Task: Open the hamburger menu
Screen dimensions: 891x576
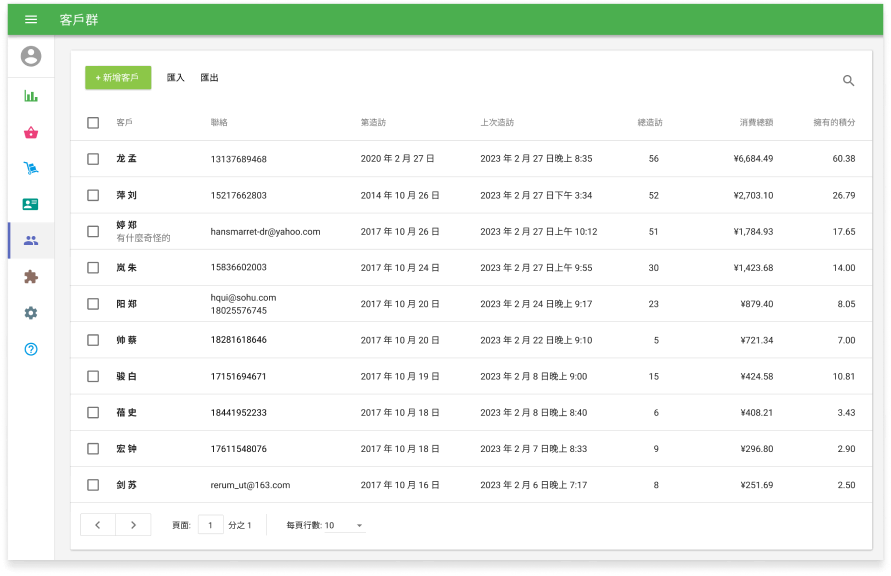Action: [31, 20]
